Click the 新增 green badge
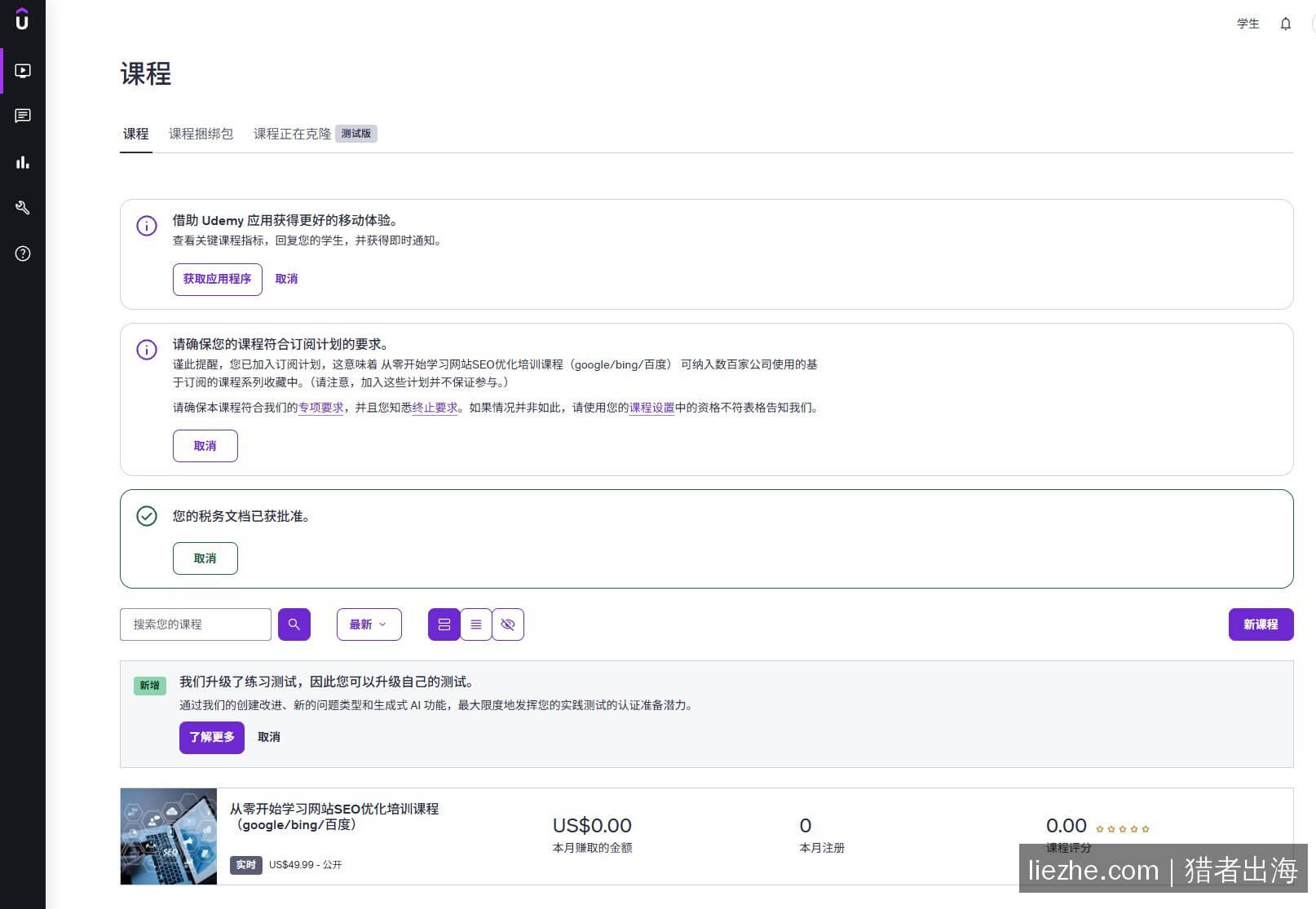Screen dimensions: 1316x909 click(x=150, y=686)
